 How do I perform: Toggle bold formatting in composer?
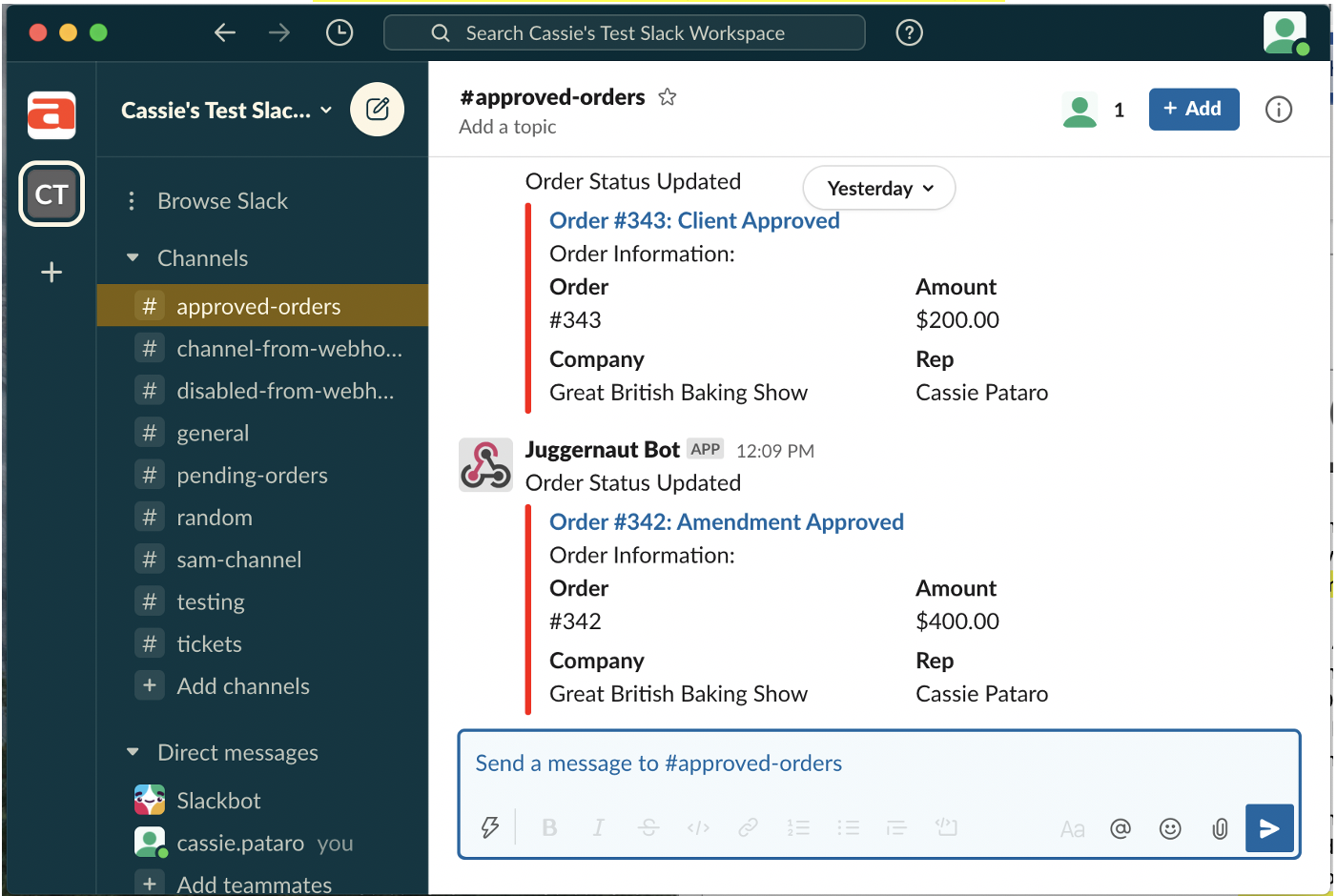pos(549,827)
